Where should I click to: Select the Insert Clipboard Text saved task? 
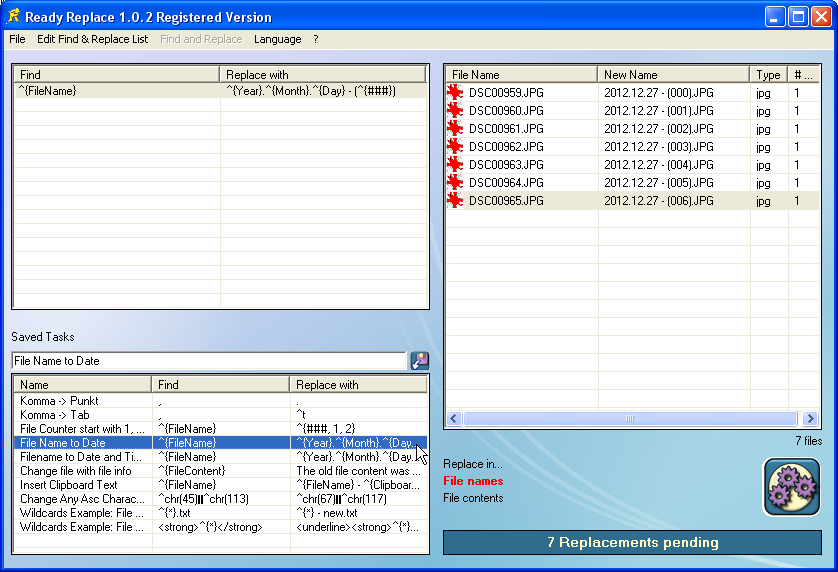point(69,485)
